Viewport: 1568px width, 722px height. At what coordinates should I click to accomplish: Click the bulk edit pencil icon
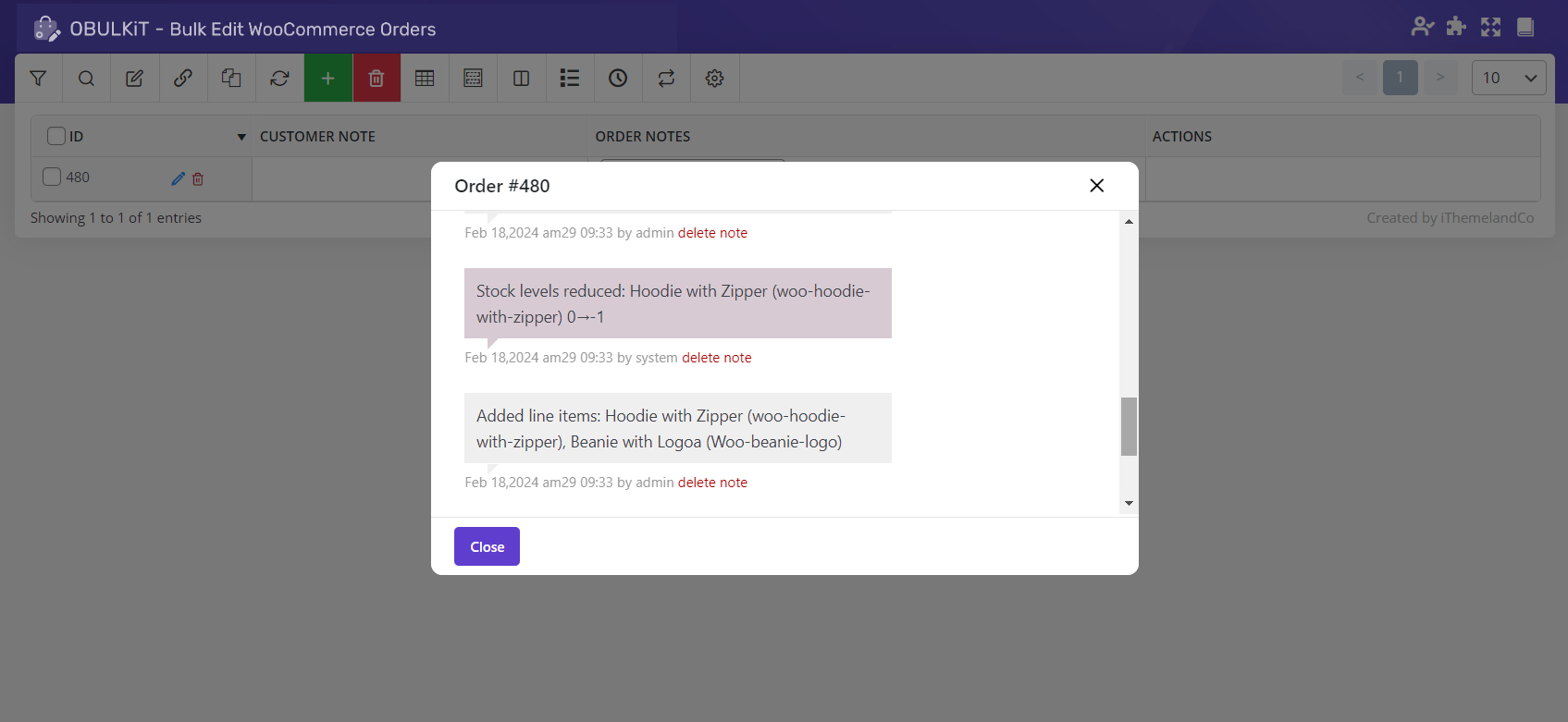tap(134, 79)
